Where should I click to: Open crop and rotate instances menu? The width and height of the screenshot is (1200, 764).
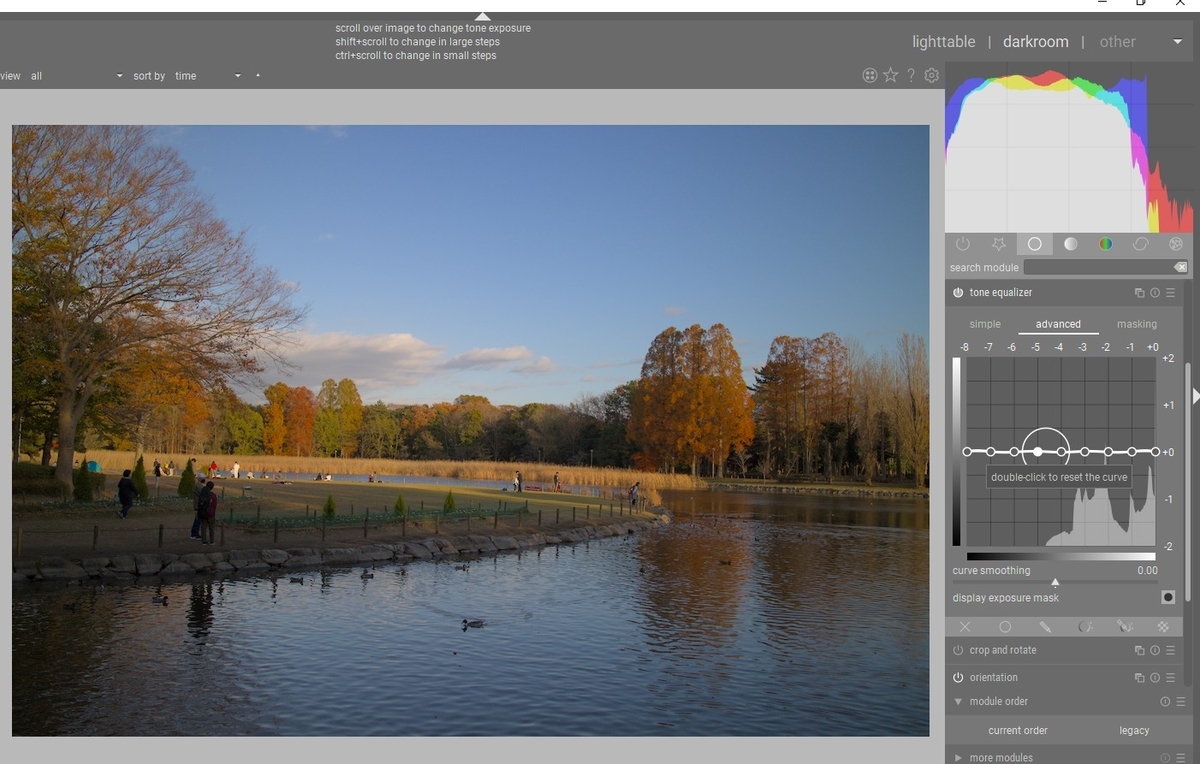[1139, 650]
